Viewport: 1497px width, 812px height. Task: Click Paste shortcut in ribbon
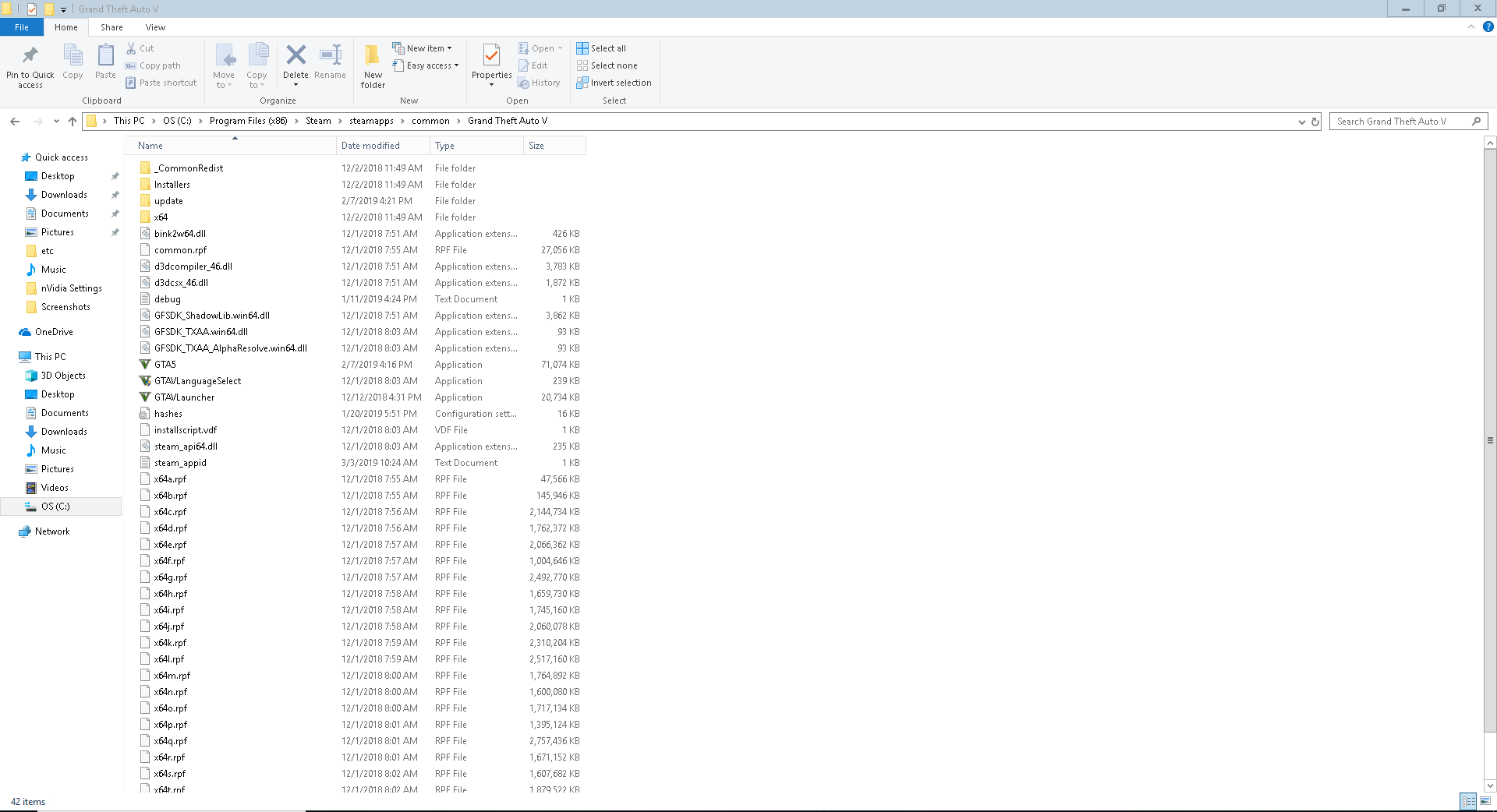click(161, 83)
